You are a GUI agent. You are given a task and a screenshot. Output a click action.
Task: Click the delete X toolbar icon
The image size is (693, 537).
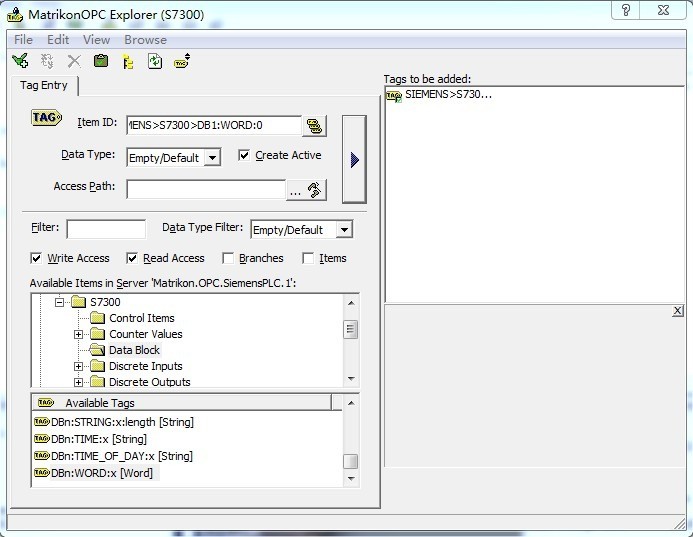click(74, 61)
